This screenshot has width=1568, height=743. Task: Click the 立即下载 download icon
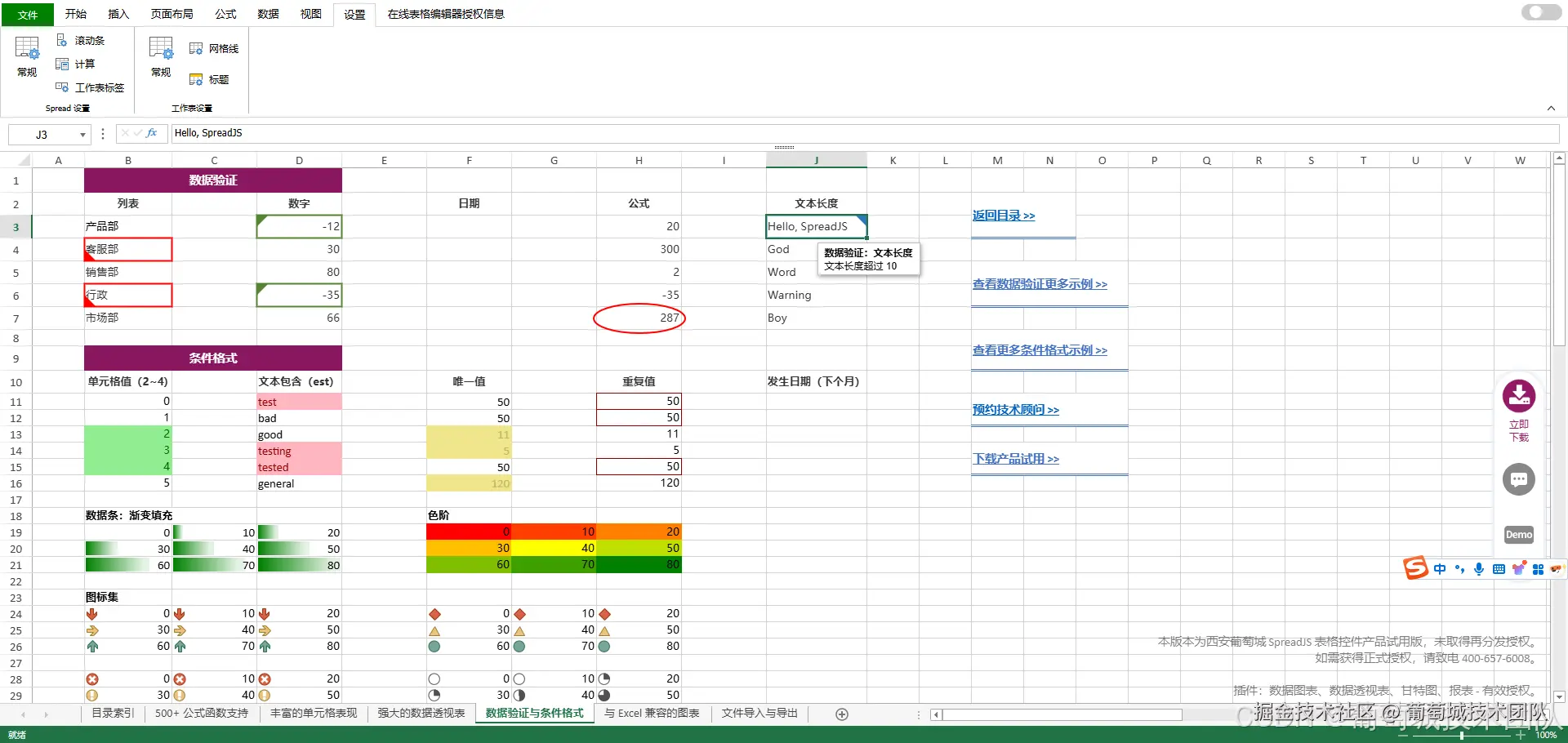click(x=1519, y=397)
